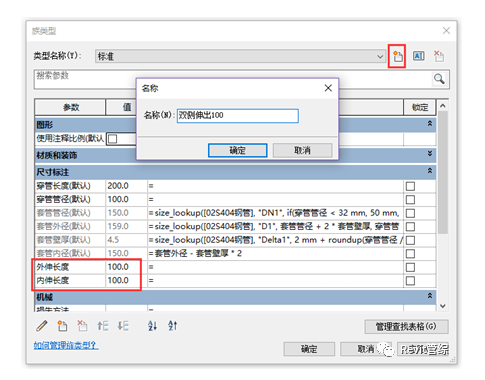Select 外伸长度 value 100.0
Image resolution: width=485 pixels, height=380 pixels.
(118, 267)
